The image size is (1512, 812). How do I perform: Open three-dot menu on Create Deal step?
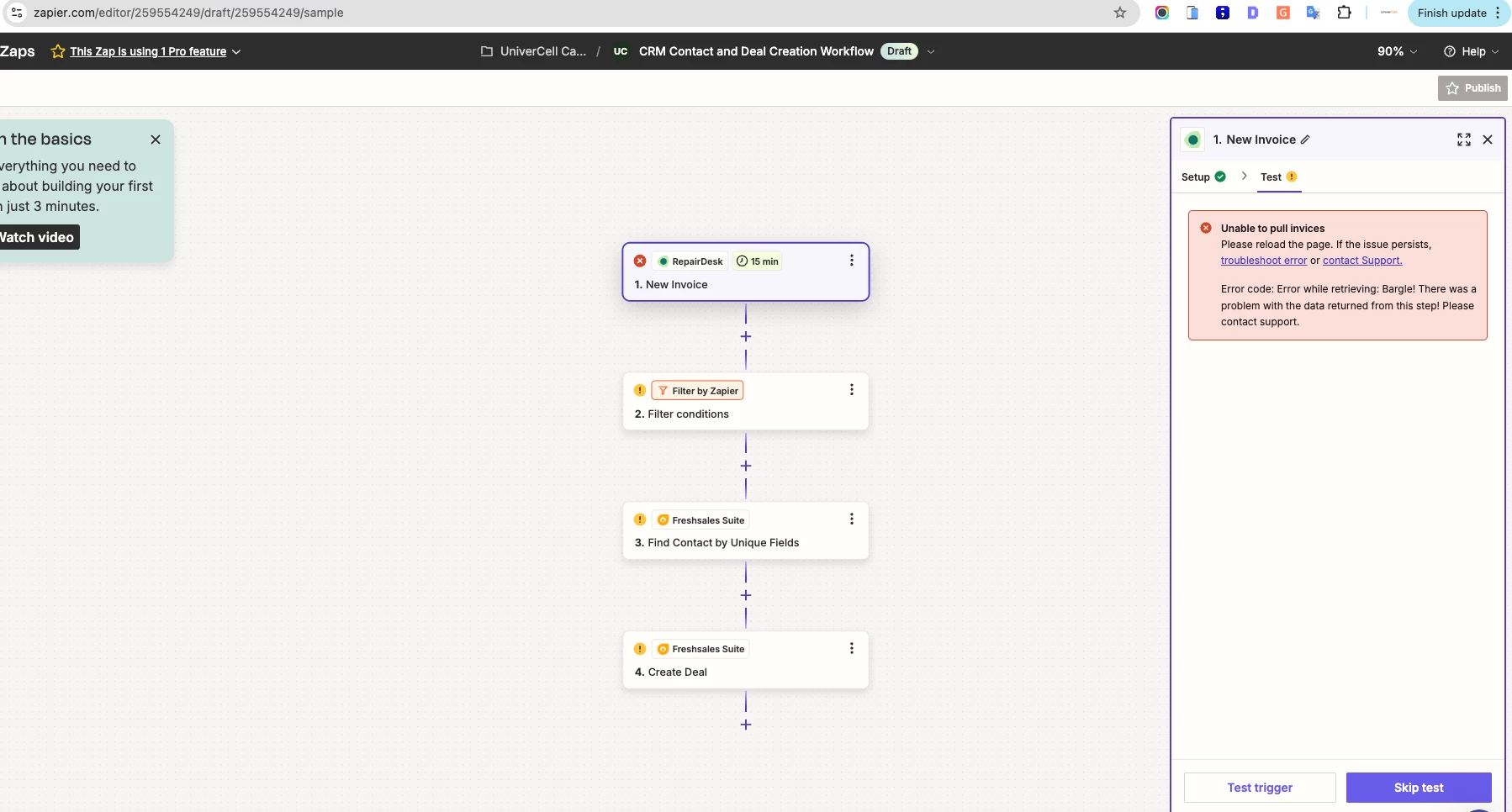[x=851, y=648]
